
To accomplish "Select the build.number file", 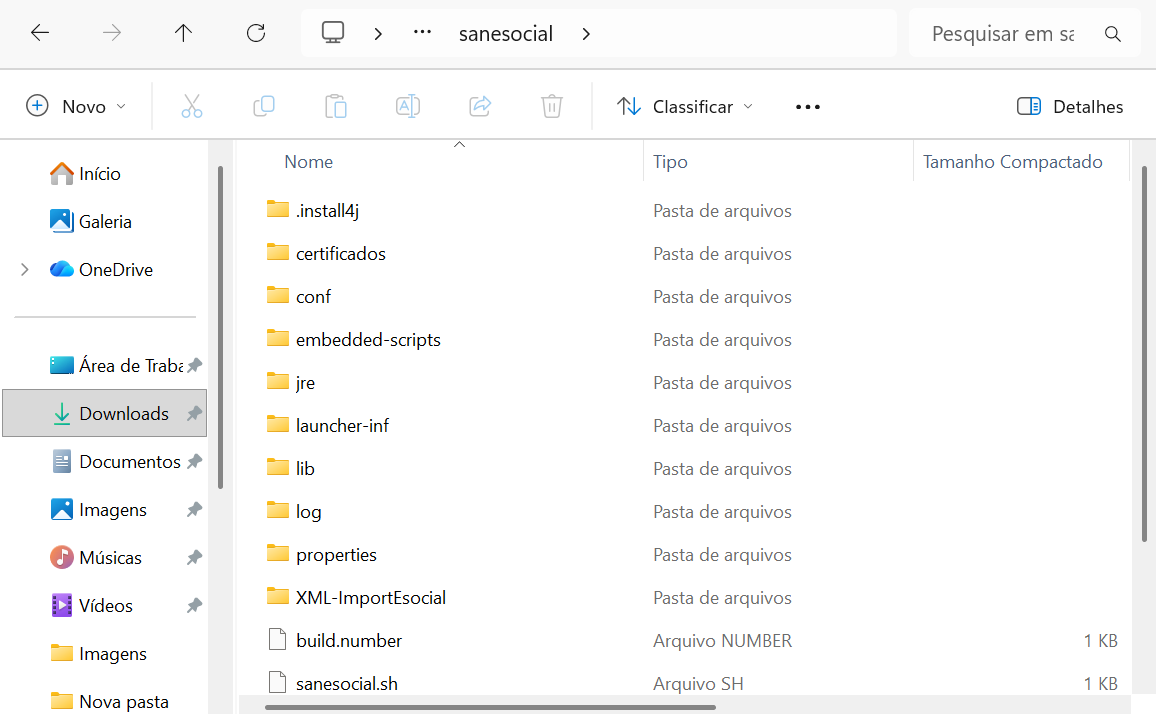I will (349, 640).
